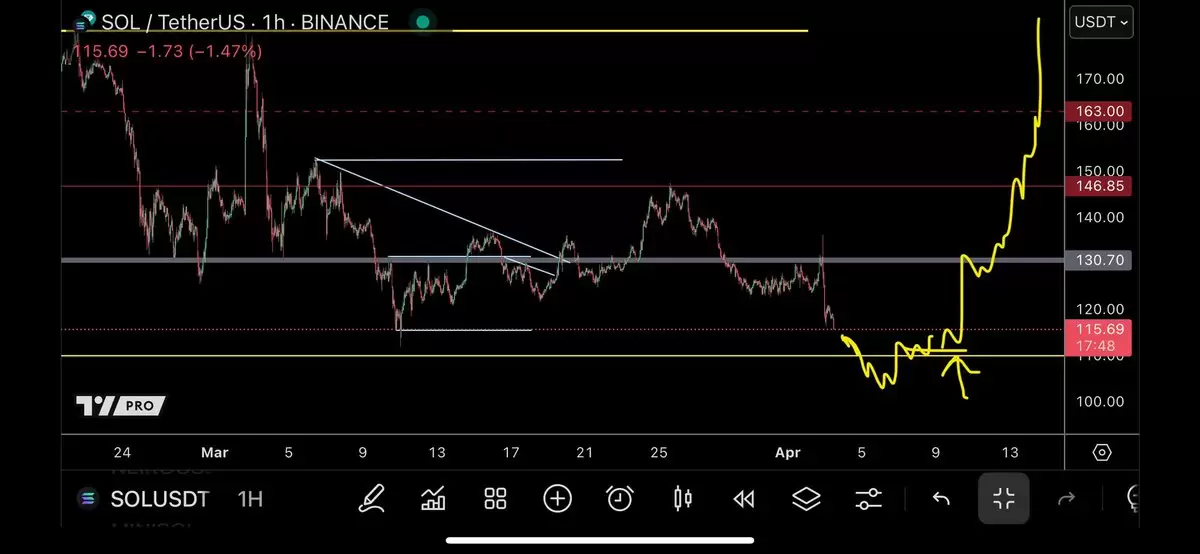
Task: Tap the Solana logo beside SOLUSDT
Action: (89, 497)
